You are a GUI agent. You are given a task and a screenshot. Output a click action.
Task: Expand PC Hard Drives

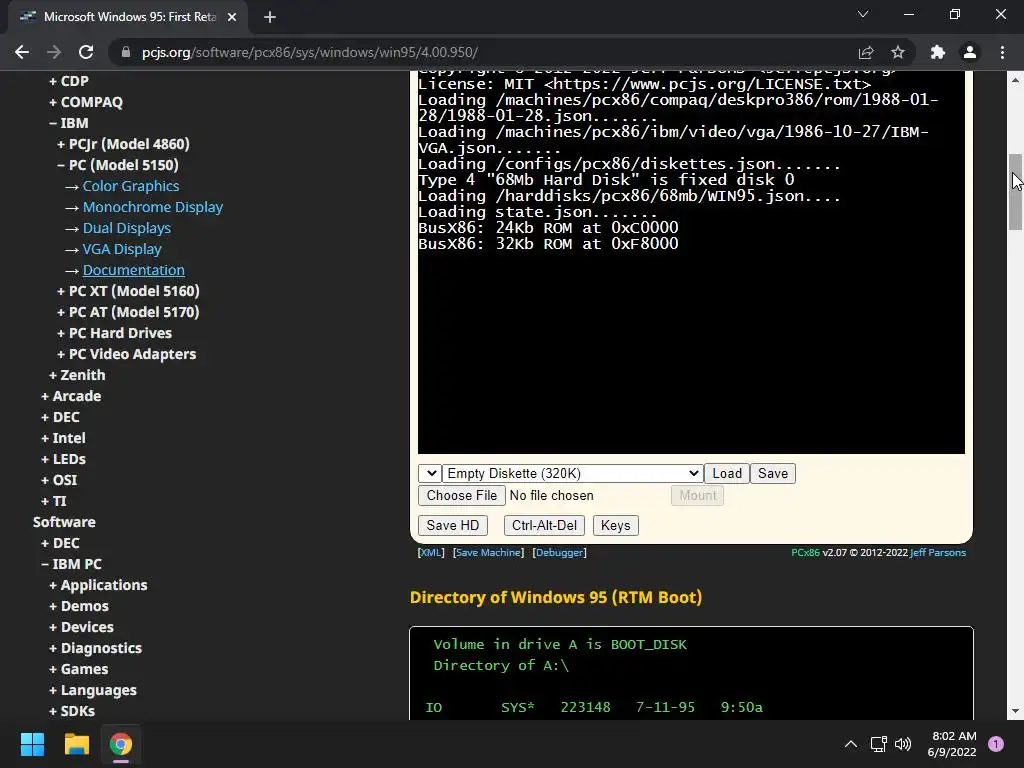(114, 333)
